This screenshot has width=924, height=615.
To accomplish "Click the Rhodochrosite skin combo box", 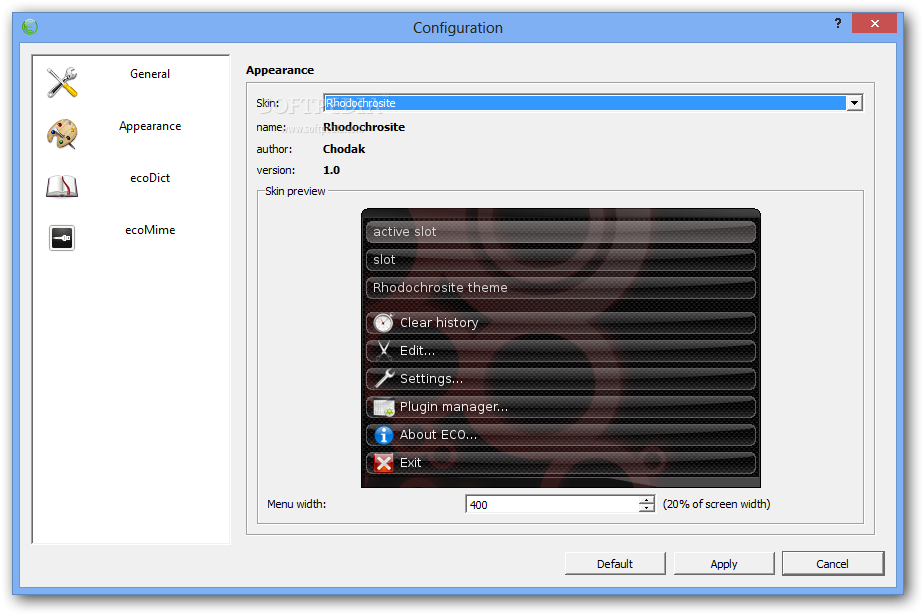I will pos(593,103).
